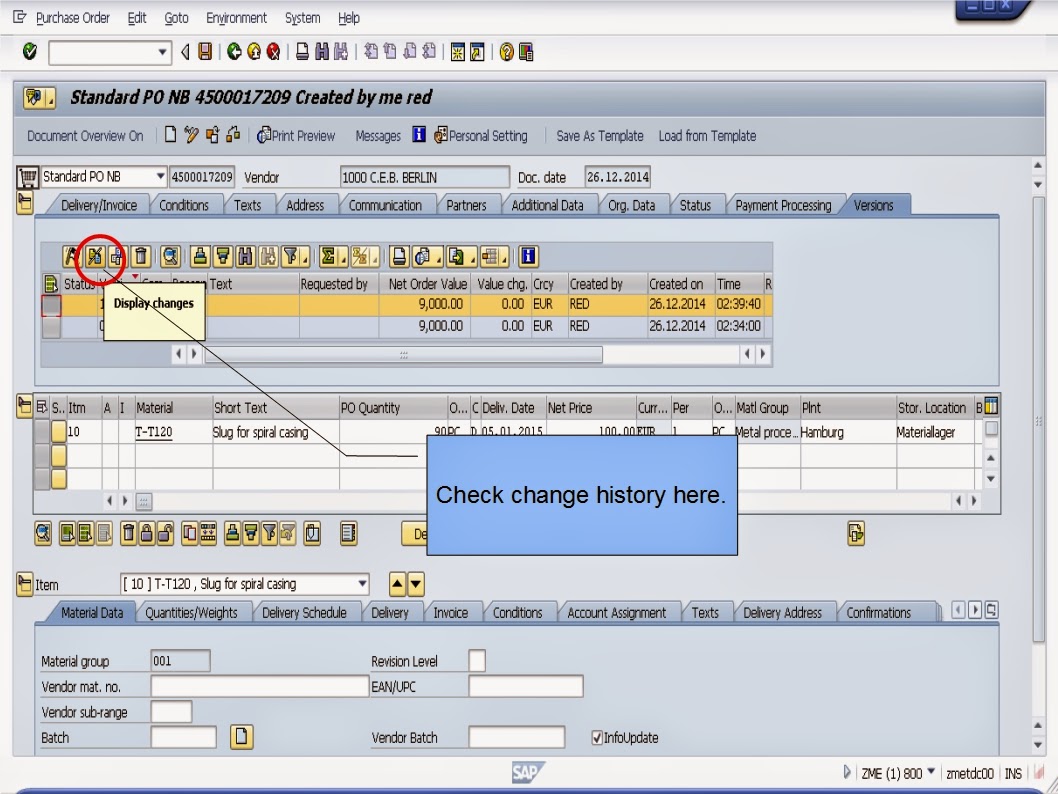Click the Create new document icon
Viewport: 1058px width, 794px height.
[170, 135]
